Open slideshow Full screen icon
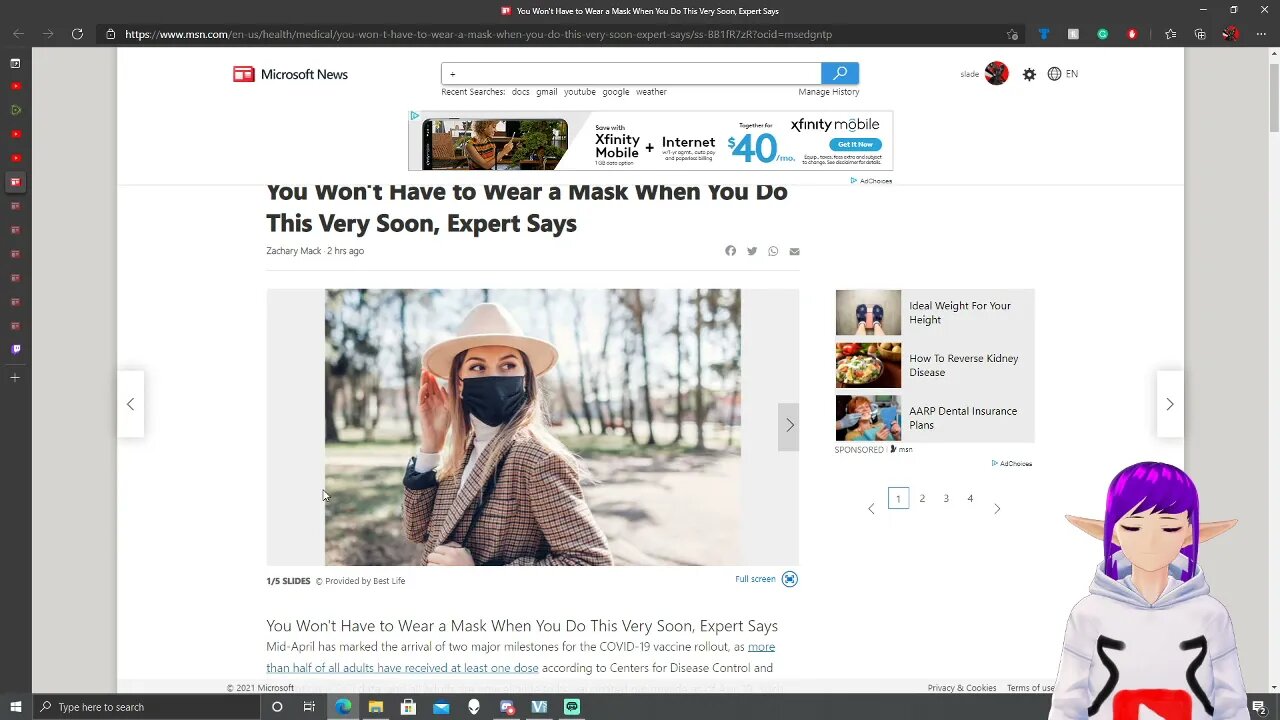1280x720 pixels. pos(789,579)
